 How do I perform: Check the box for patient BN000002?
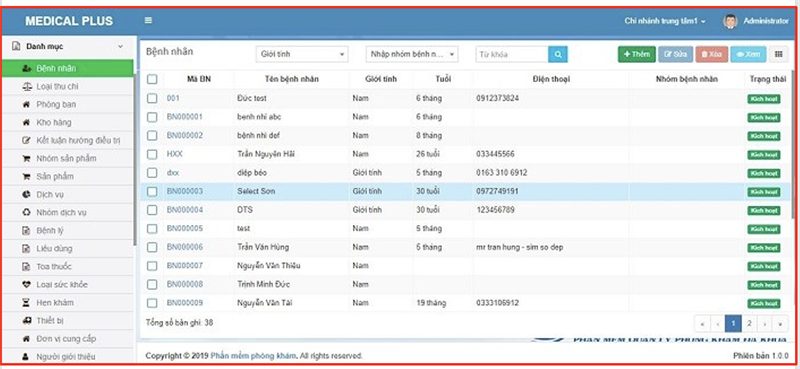point(152,136)
